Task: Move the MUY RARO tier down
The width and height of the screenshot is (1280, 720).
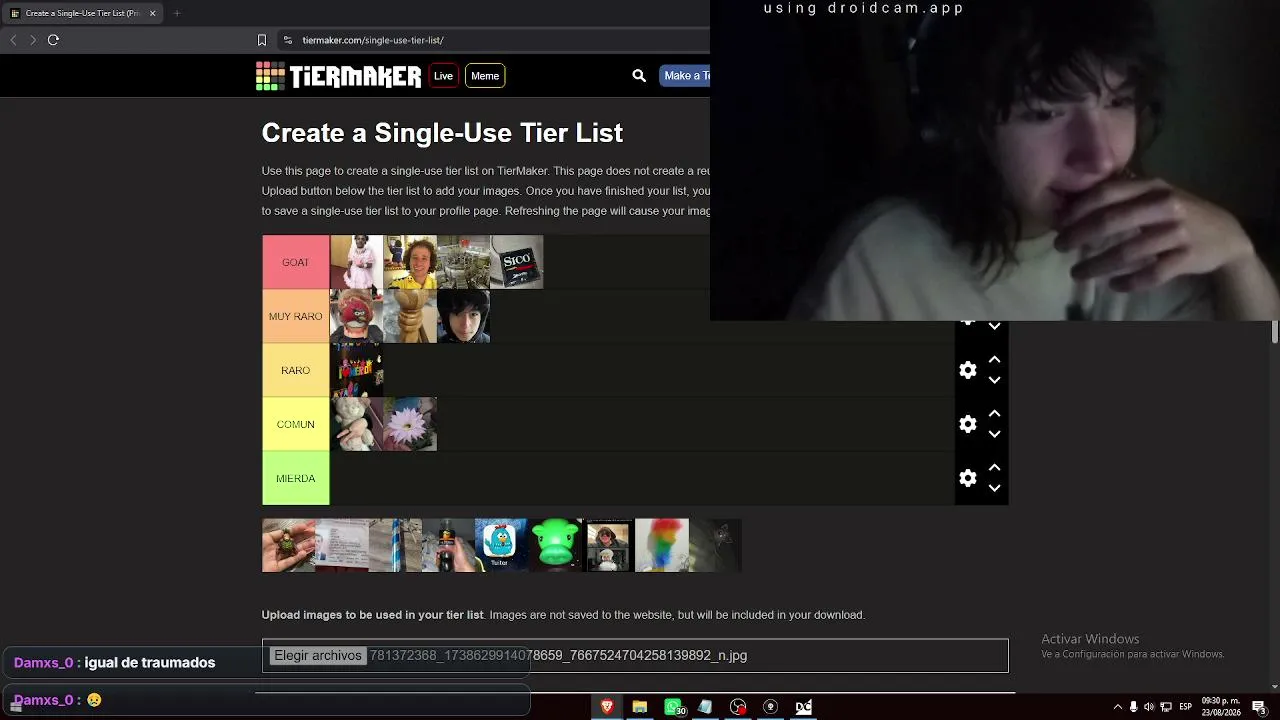Action: pos(994,326)
